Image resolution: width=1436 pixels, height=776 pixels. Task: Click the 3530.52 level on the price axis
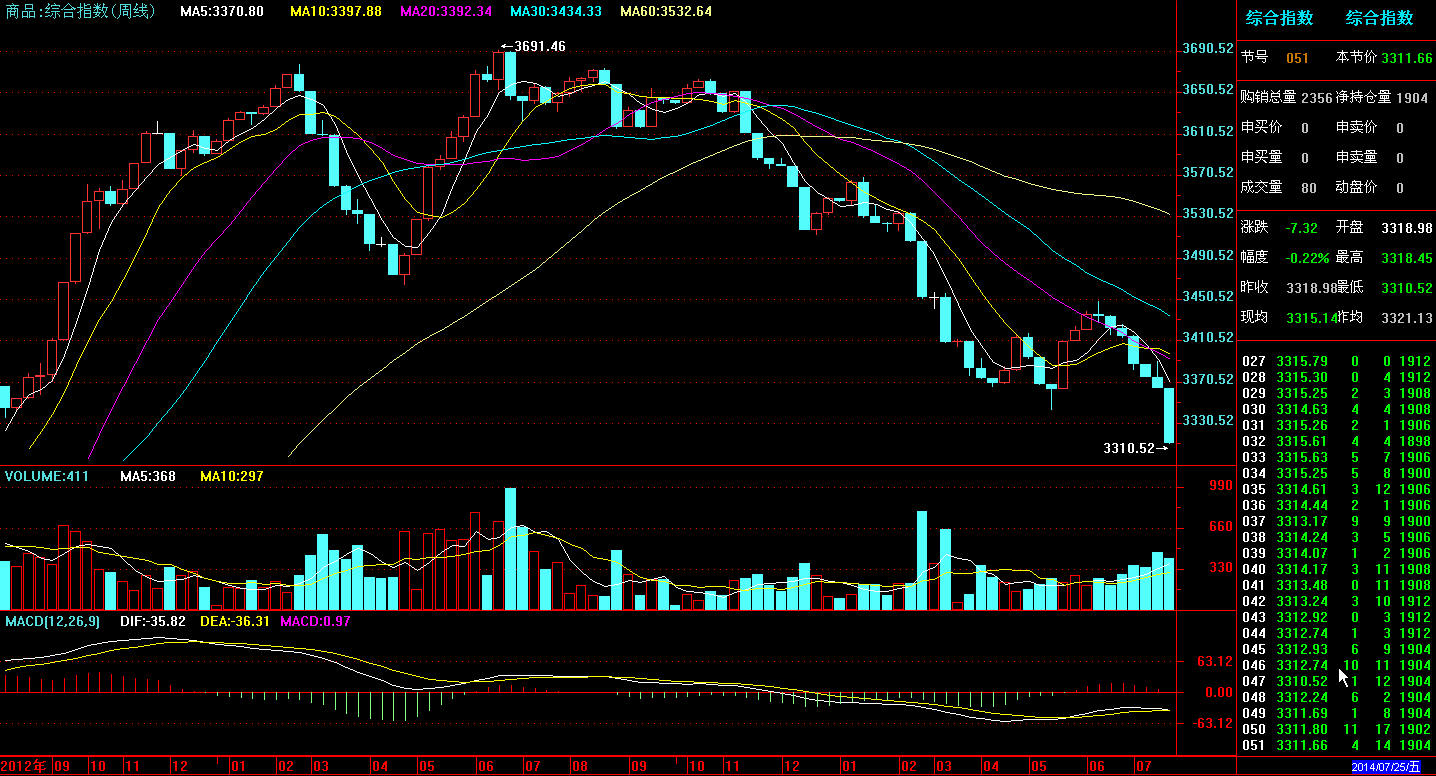point(1207,214)
